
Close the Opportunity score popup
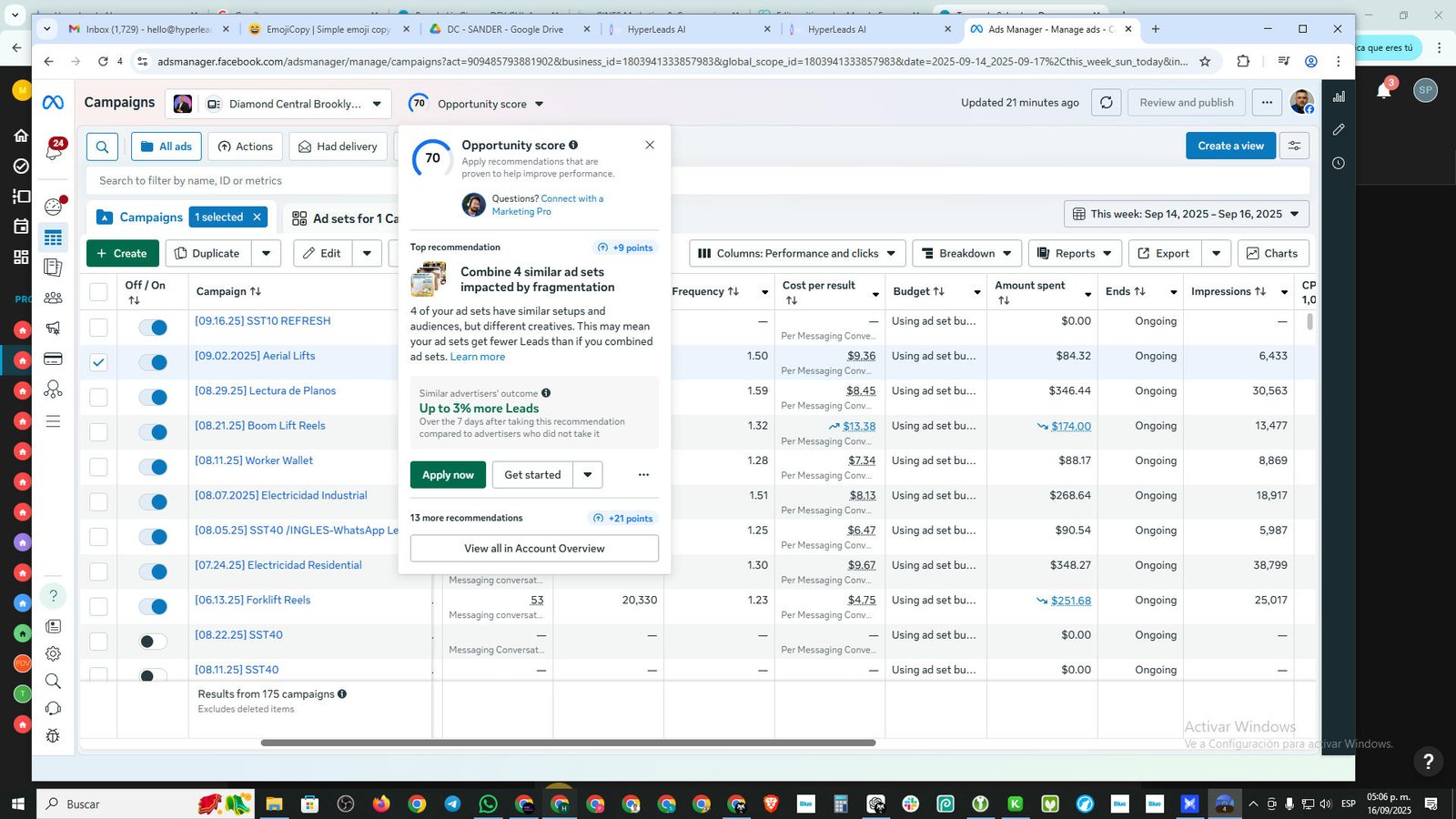650,145
